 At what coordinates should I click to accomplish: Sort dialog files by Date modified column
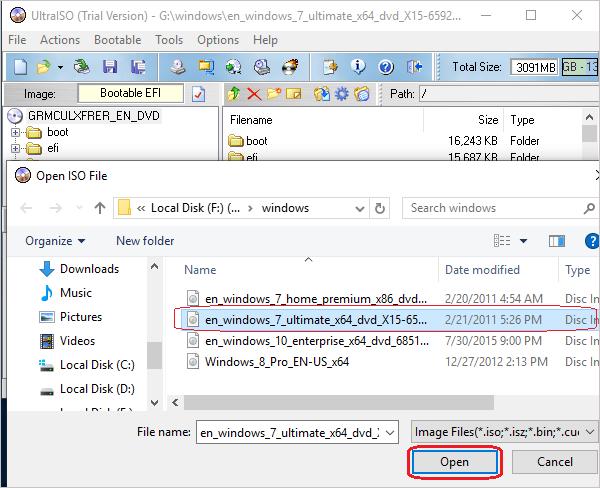pos(498,270)
